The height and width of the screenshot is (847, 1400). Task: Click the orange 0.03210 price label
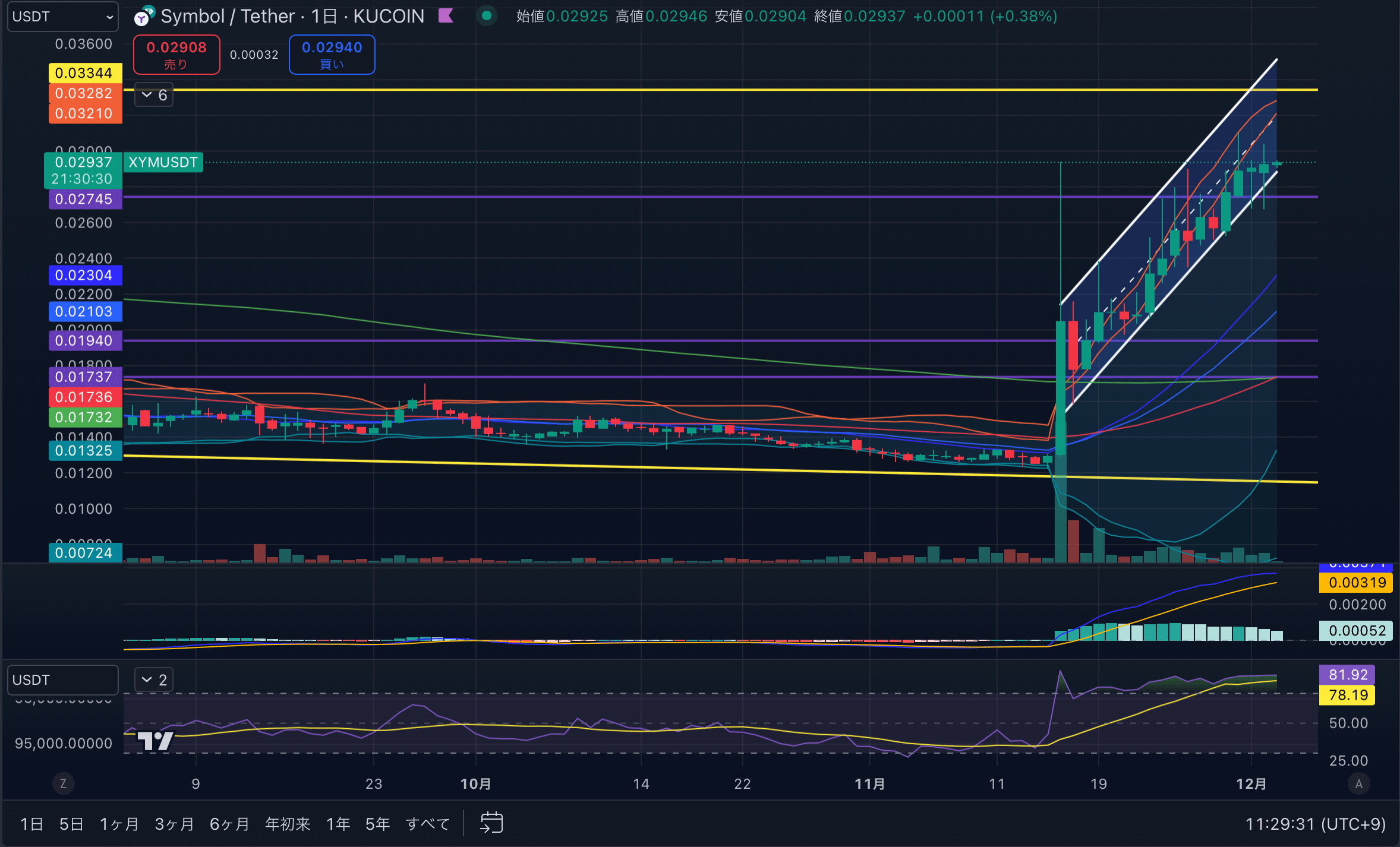tap(85, 113)
